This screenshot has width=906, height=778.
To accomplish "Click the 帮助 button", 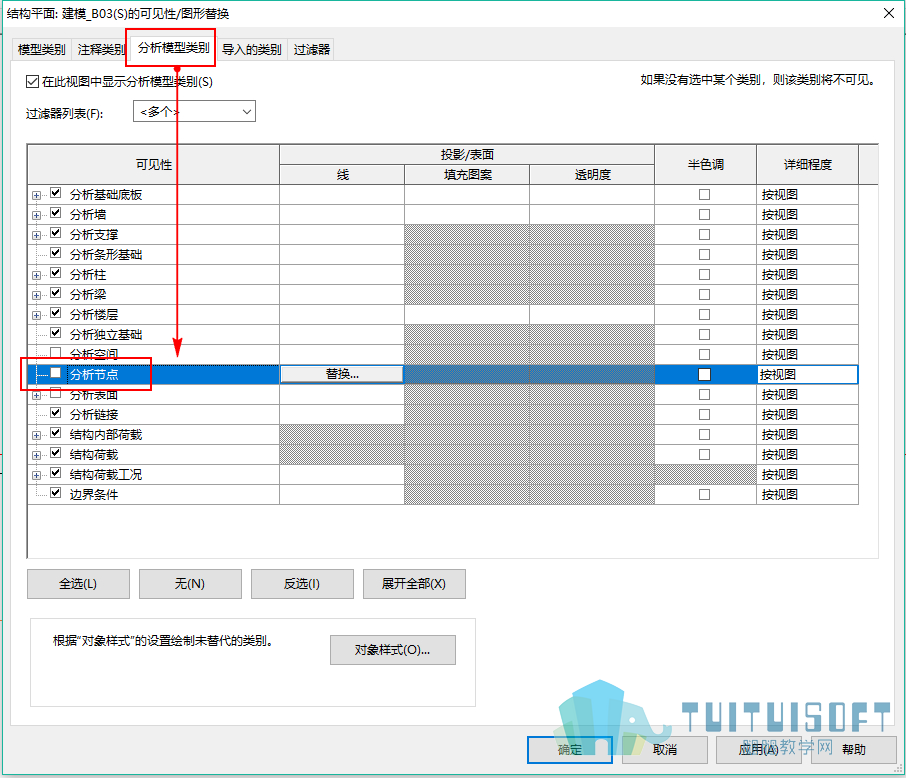I will click(x=854, y=750).
